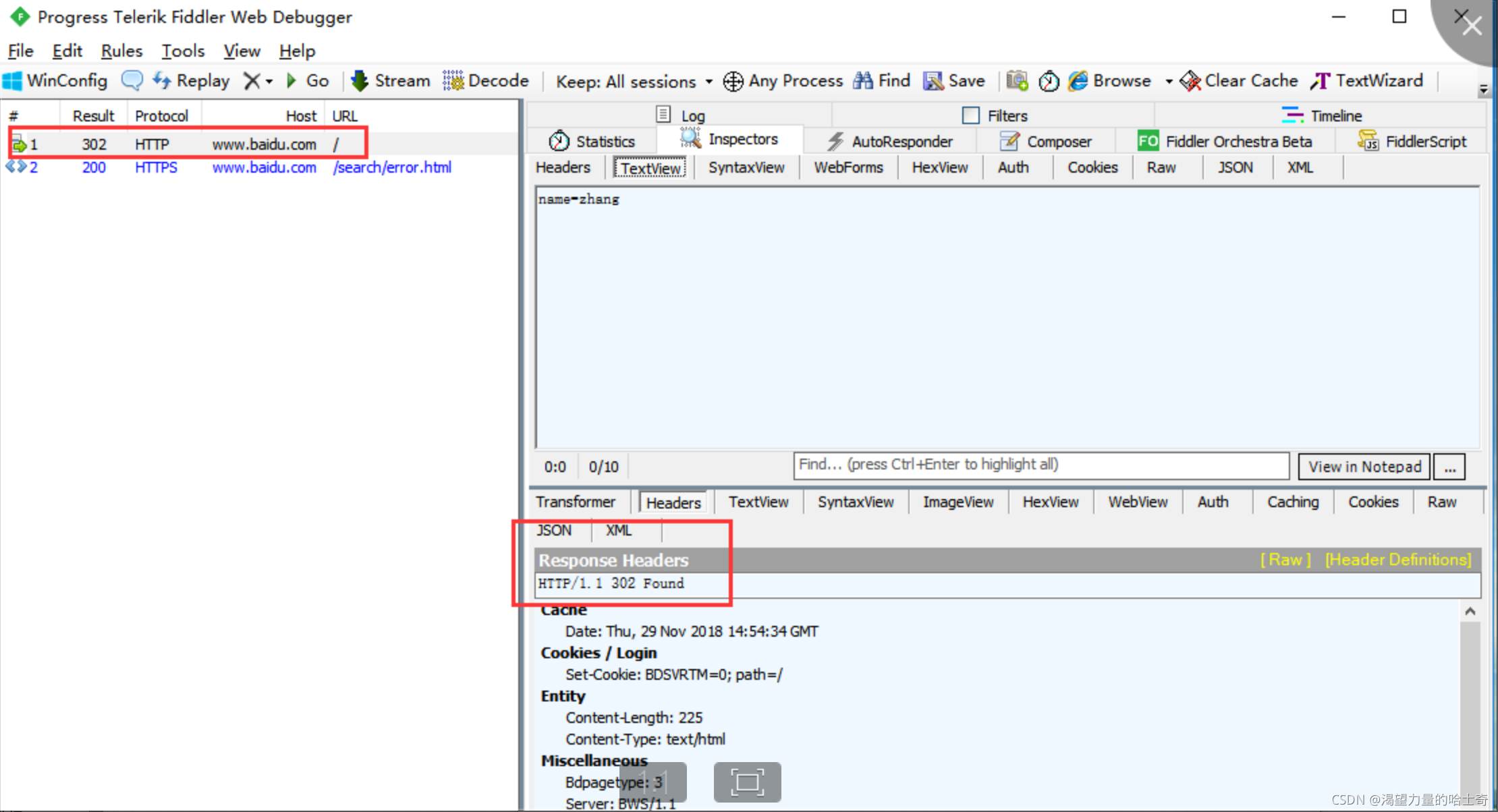This screenshot has height=812, width=1498.
Task: Click the Result column header
Action: tap(94, 116)
